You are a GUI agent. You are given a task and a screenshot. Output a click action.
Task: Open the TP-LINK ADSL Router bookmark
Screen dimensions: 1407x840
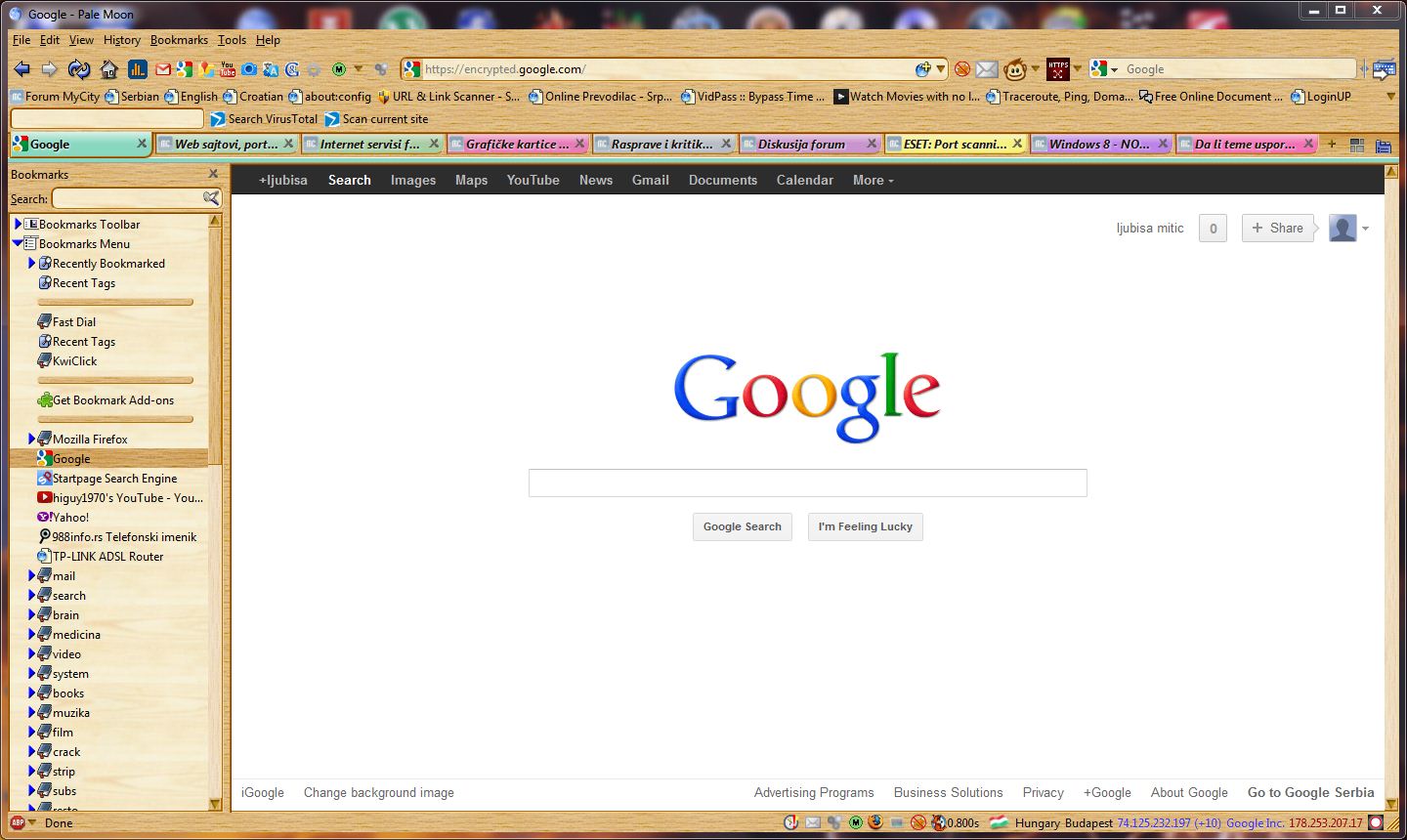[101, 556]
